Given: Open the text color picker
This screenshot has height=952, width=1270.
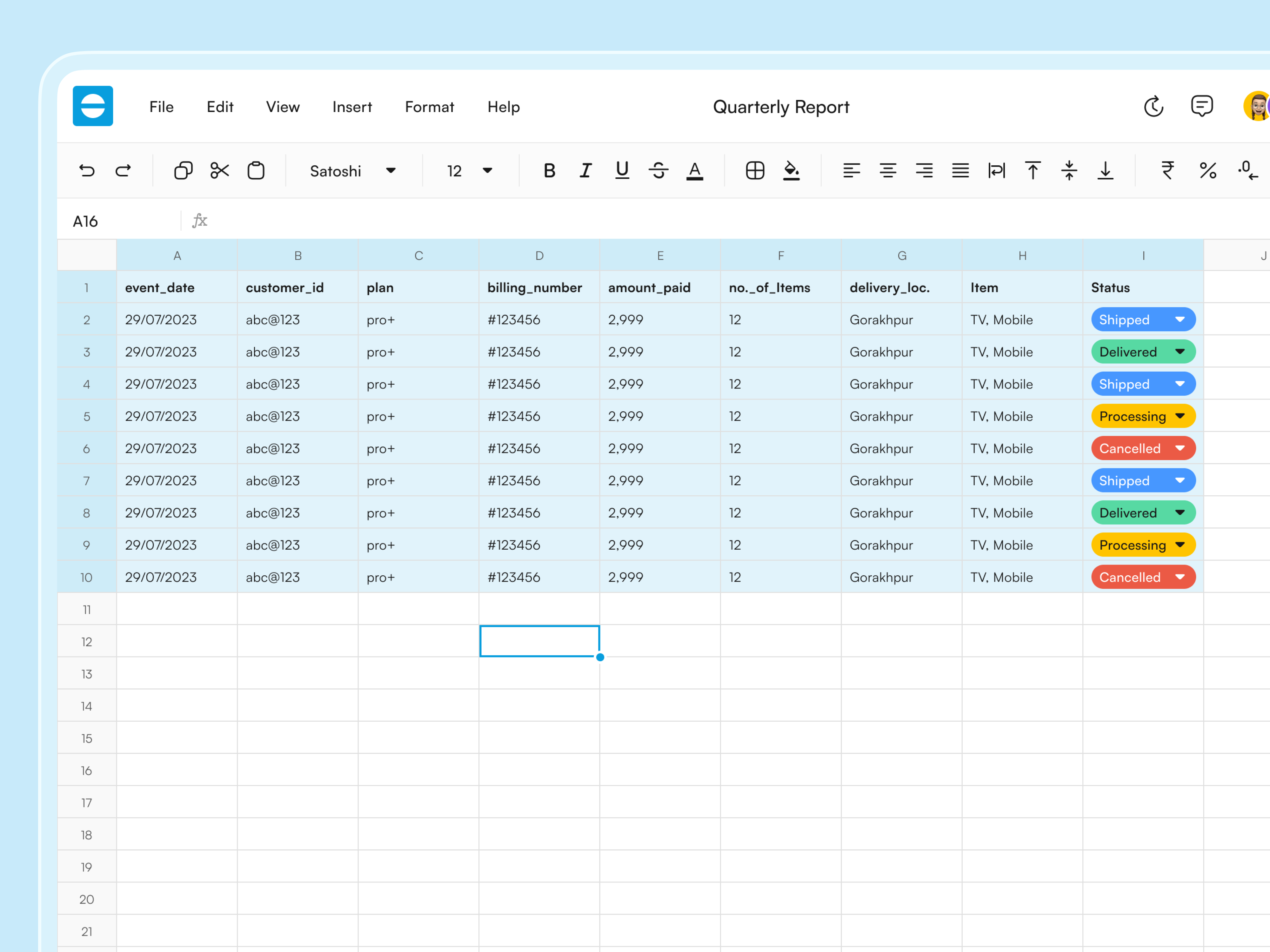Looking at the screenshot, I should point(695,170).
